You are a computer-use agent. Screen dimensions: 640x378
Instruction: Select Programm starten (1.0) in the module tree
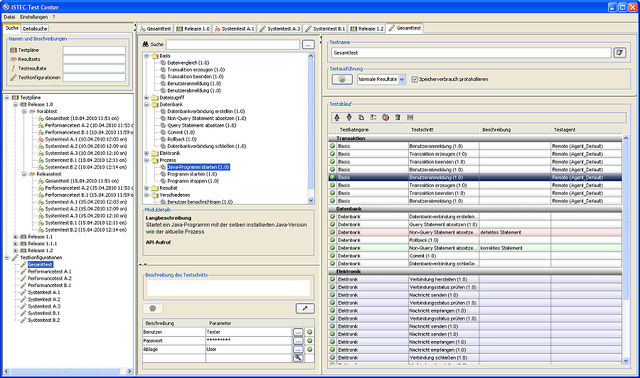point(192,174)
